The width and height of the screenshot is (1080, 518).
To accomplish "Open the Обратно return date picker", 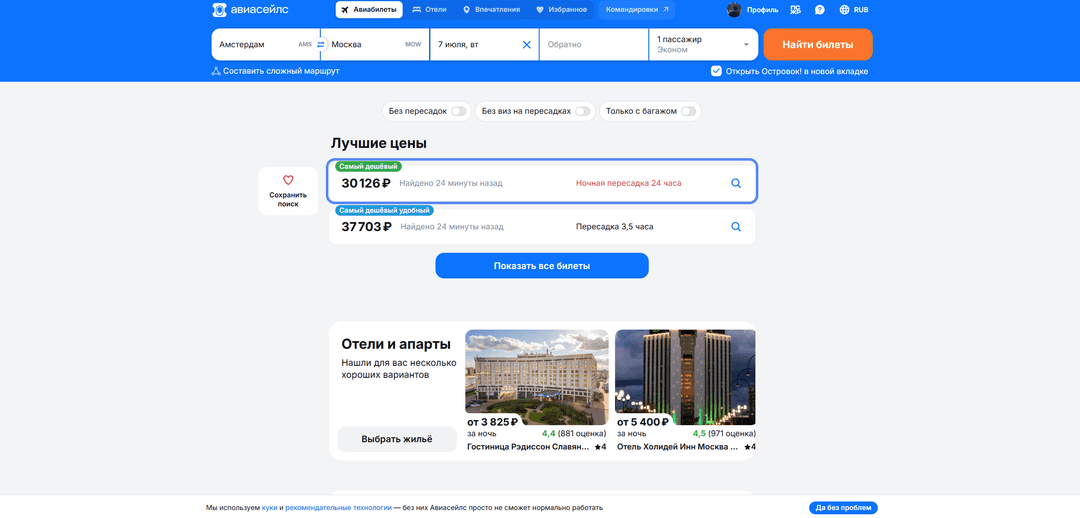I will (593, 44).
